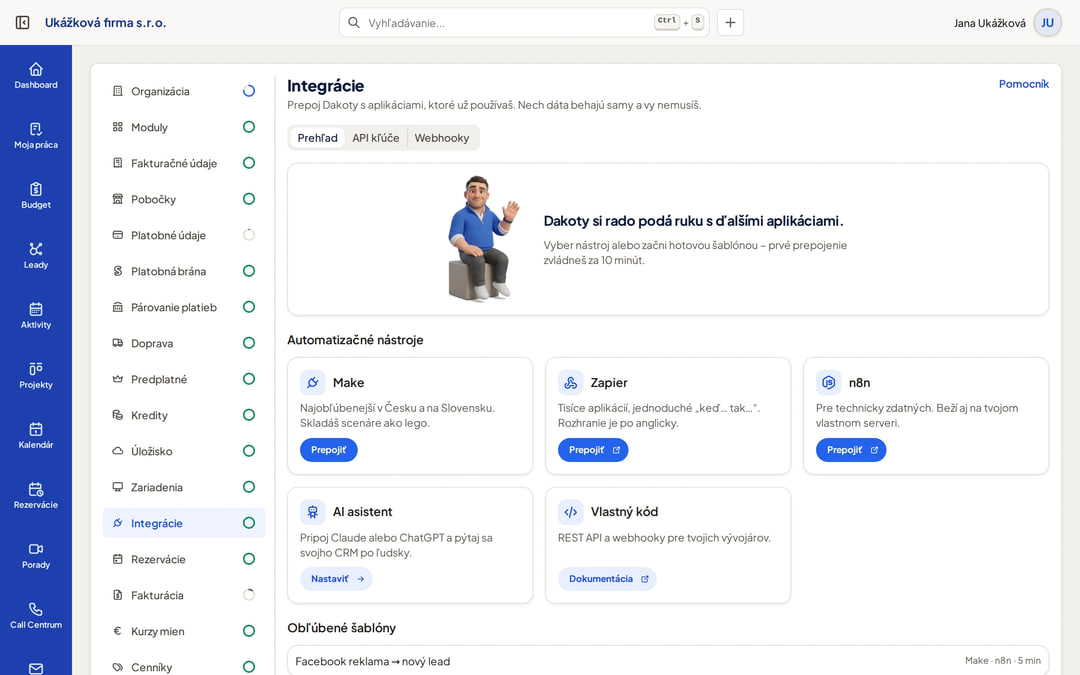Open Fakturácia settings

[184, 595]
